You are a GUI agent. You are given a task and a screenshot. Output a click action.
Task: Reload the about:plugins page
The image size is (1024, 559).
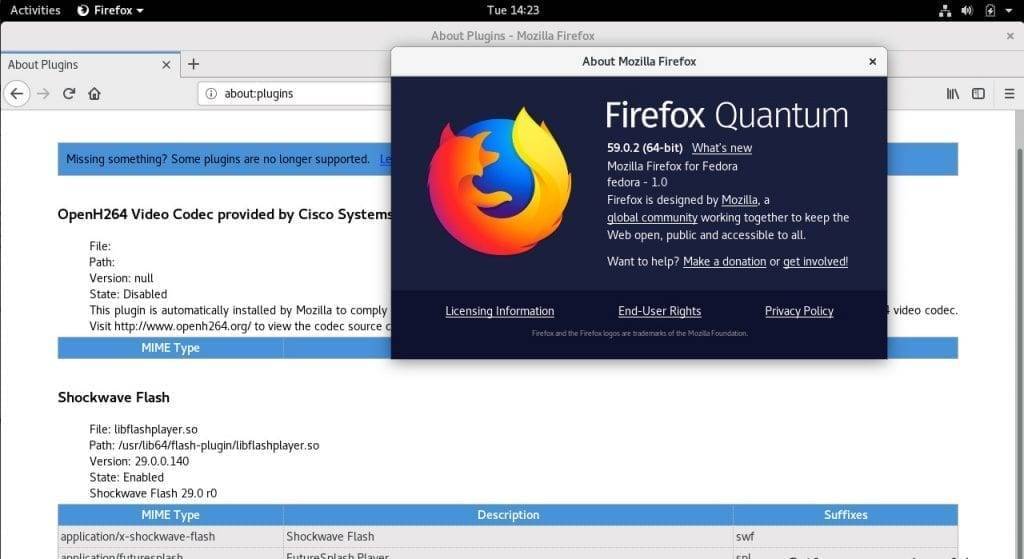click(x=69, y=93)
